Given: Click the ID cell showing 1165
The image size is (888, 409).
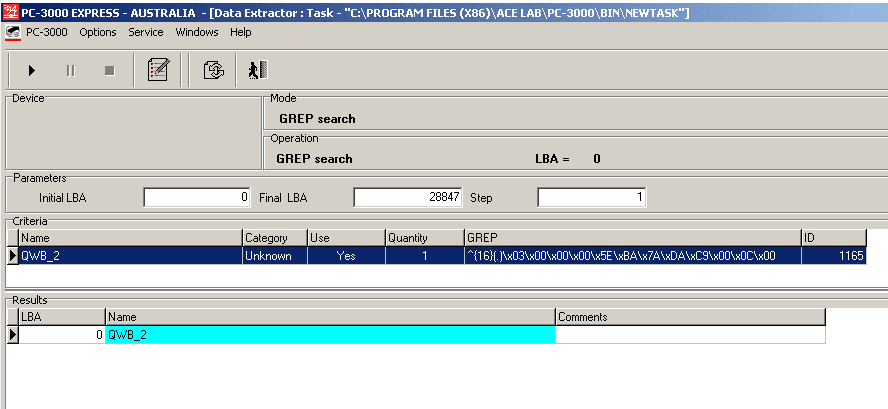Looking at the screenshot, I should point(834,255).
